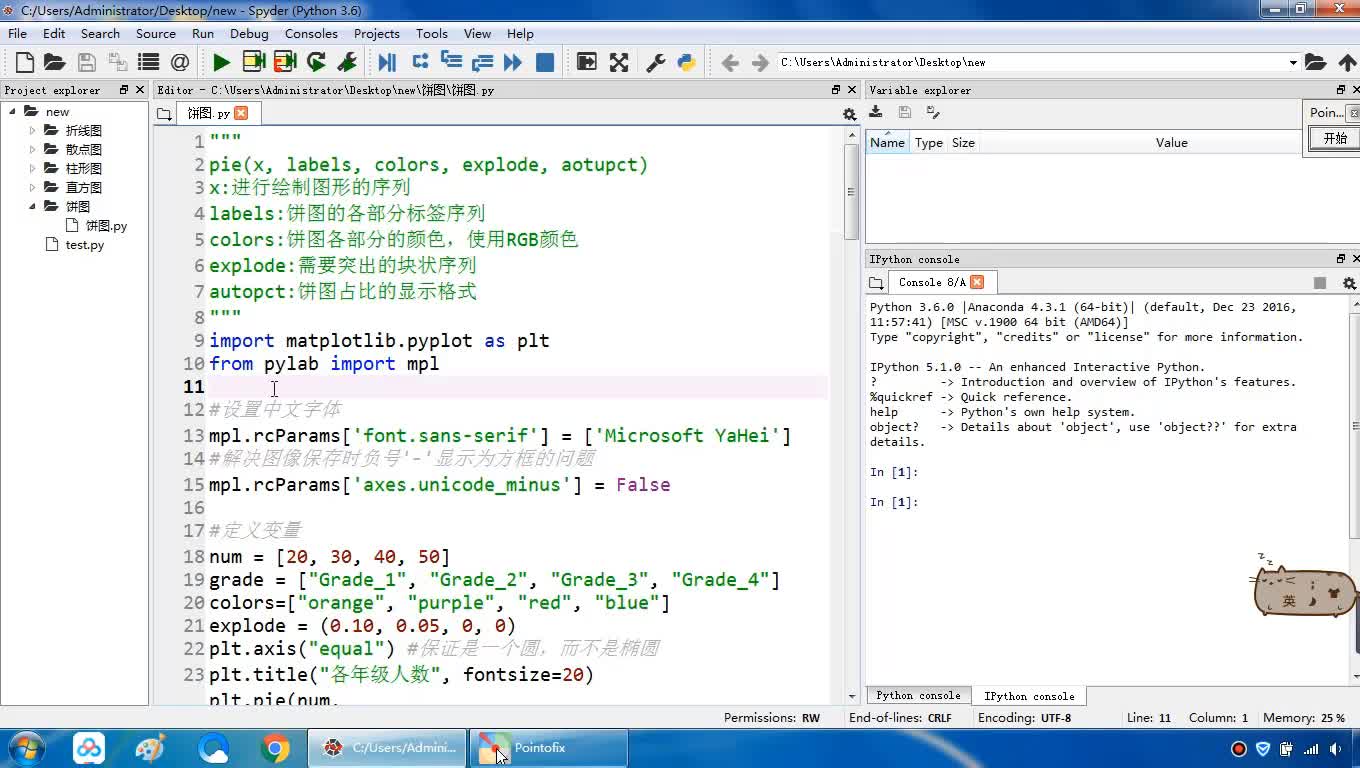This screenshot has height=768, width=1360.
Task: Open the PYTHONPATH manager Python icon
Action: (686, 62)
